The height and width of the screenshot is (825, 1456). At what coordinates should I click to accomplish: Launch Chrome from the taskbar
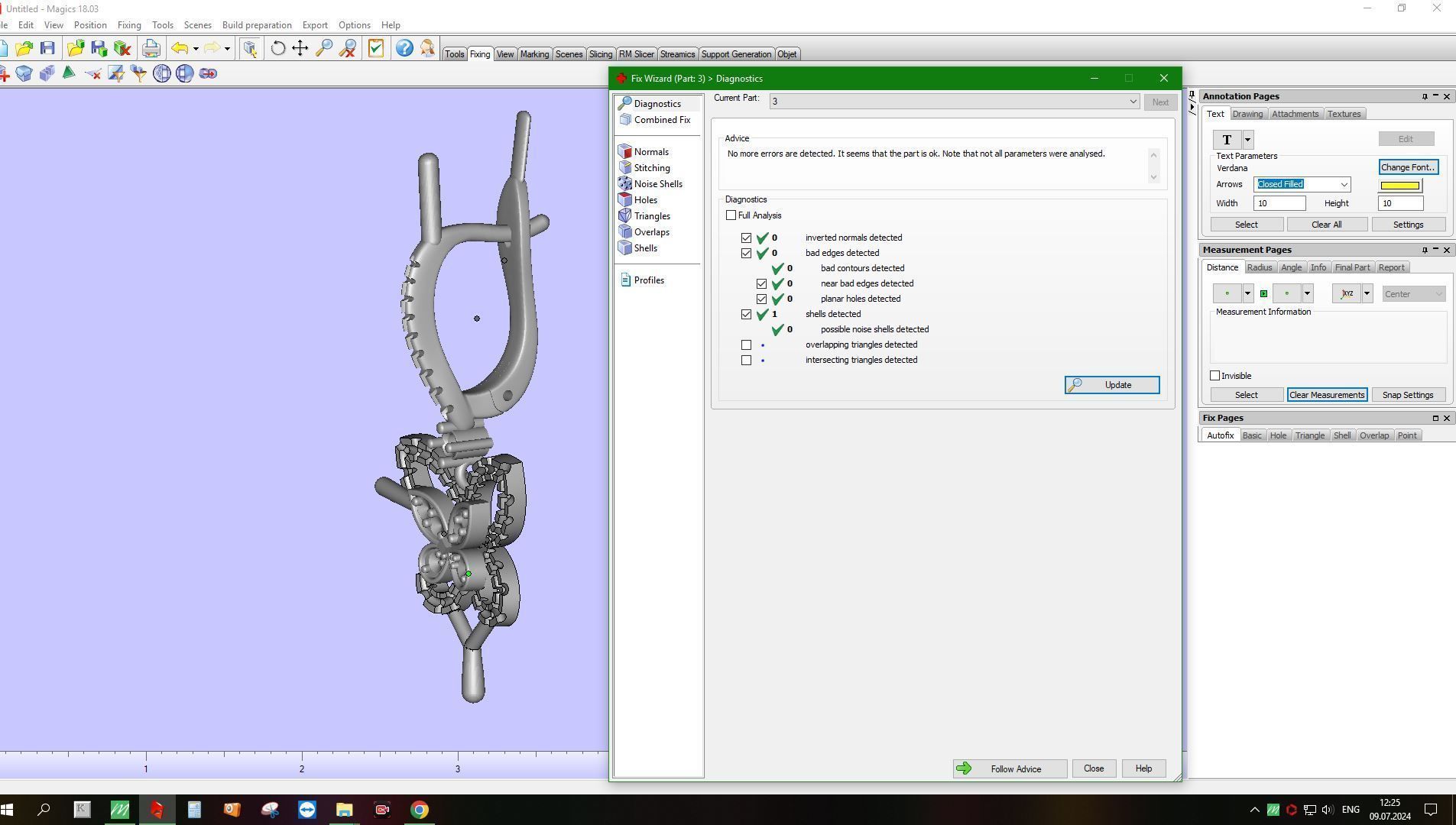point(420,810)
